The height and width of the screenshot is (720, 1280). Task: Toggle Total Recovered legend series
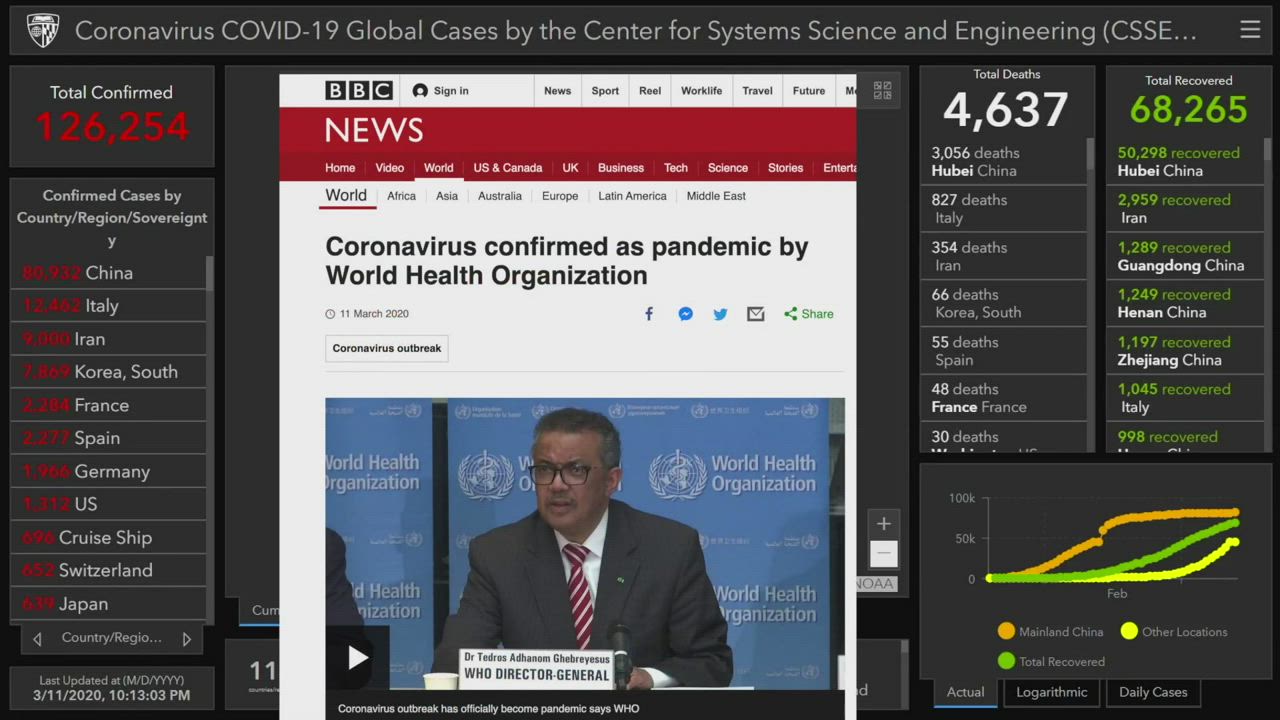(1051, 662)
